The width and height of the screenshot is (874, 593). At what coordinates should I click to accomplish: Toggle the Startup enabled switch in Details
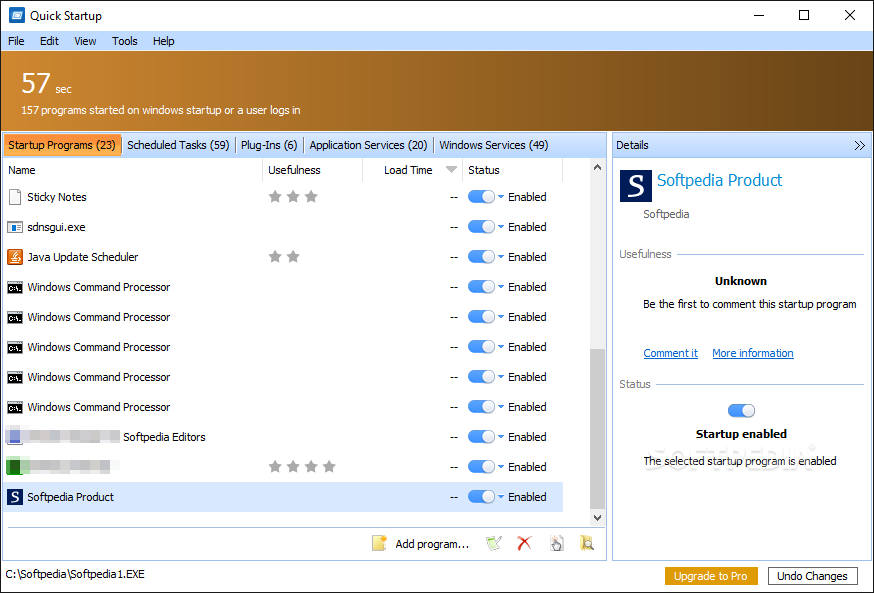tap(741, 411)
